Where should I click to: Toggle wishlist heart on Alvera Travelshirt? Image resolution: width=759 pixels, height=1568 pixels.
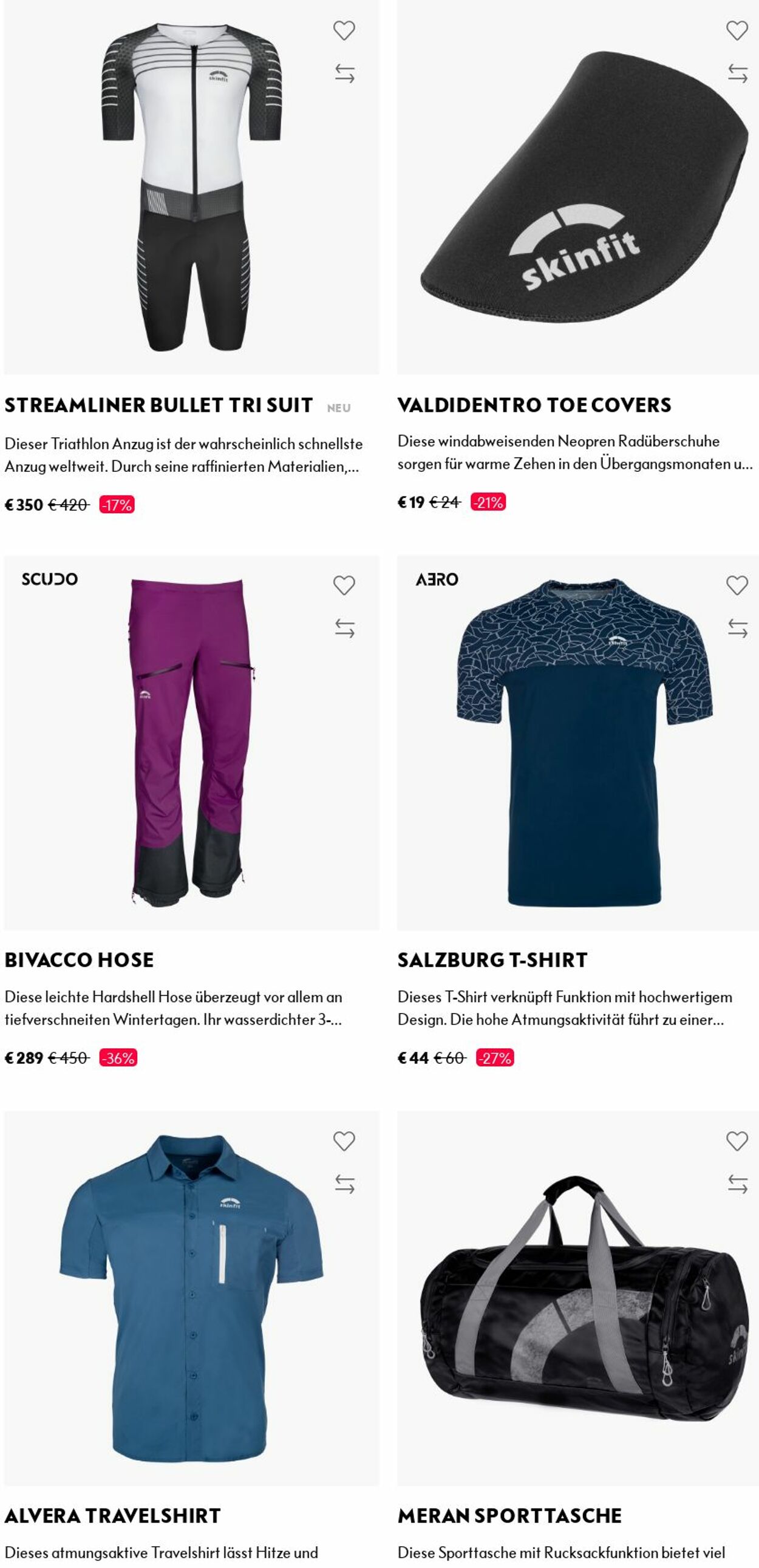click(x=344, y=1140)
